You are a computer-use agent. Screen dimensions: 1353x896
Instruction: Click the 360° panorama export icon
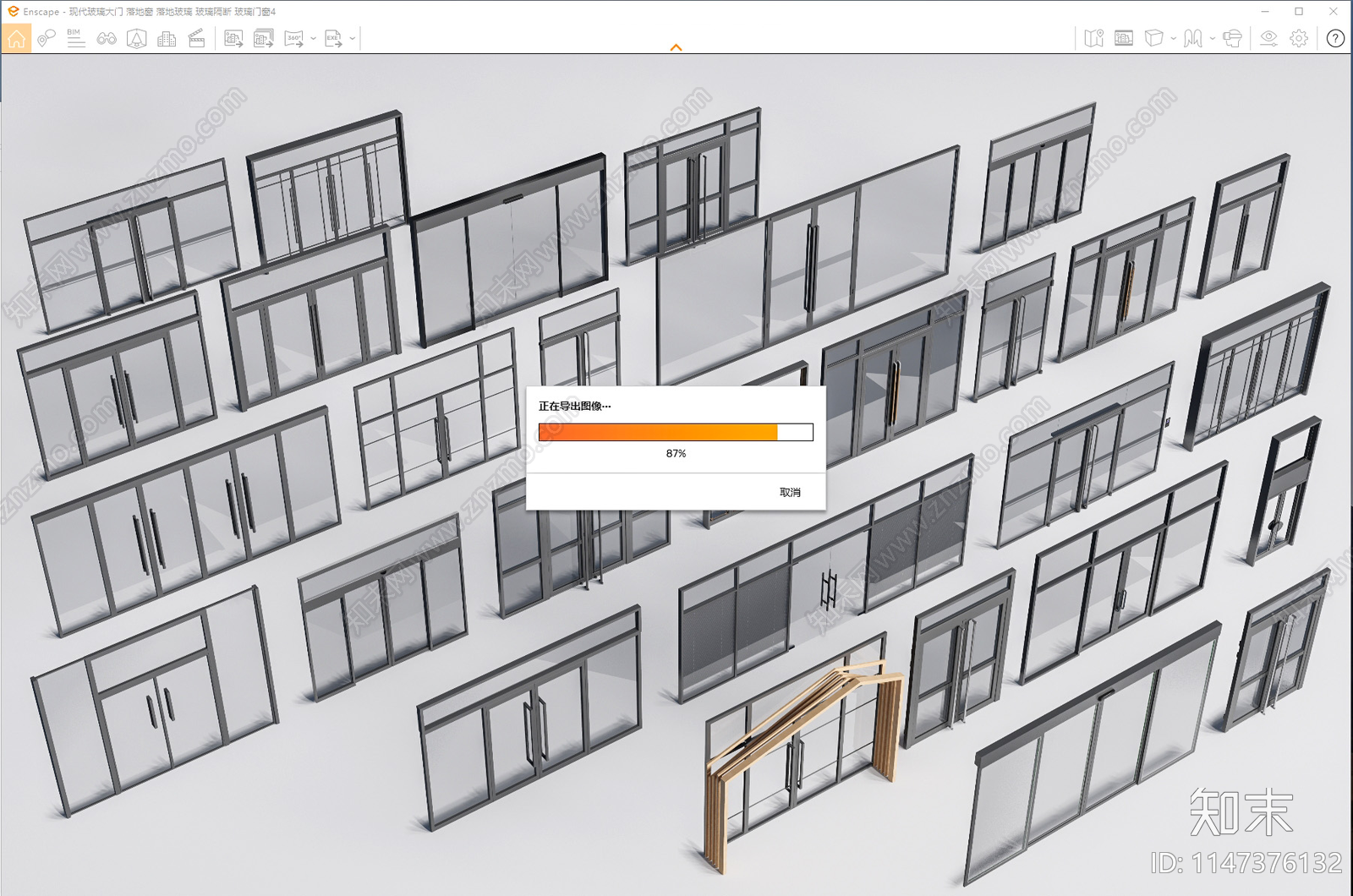pos(293,38)
